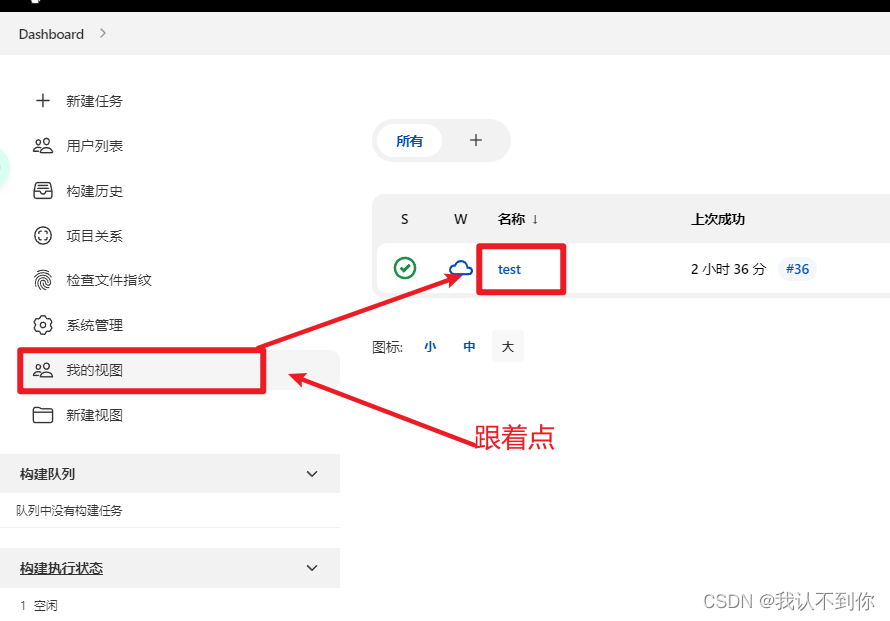Click the inbox icon beside 构建历史
Screen dimensions: 890x621
click(43, 191)
